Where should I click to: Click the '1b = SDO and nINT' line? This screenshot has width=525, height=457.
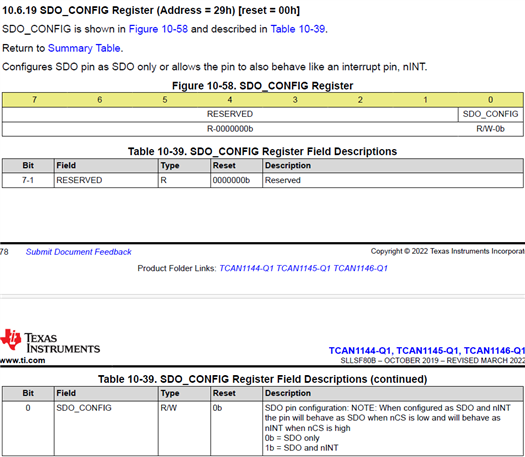click(x=301, y=448)
